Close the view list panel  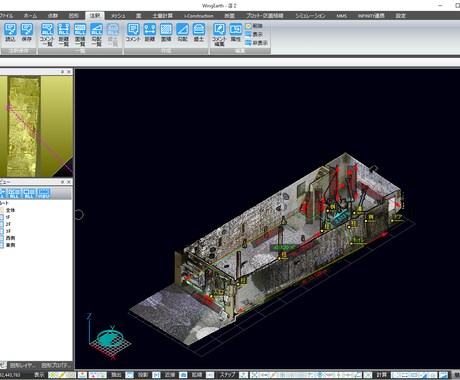69,182
